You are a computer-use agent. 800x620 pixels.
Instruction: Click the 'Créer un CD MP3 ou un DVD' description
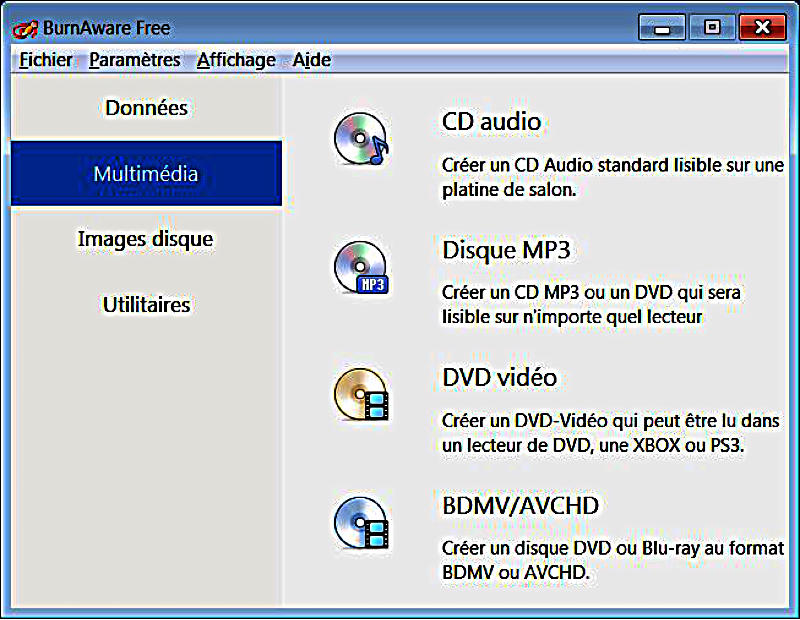[591, 305]
